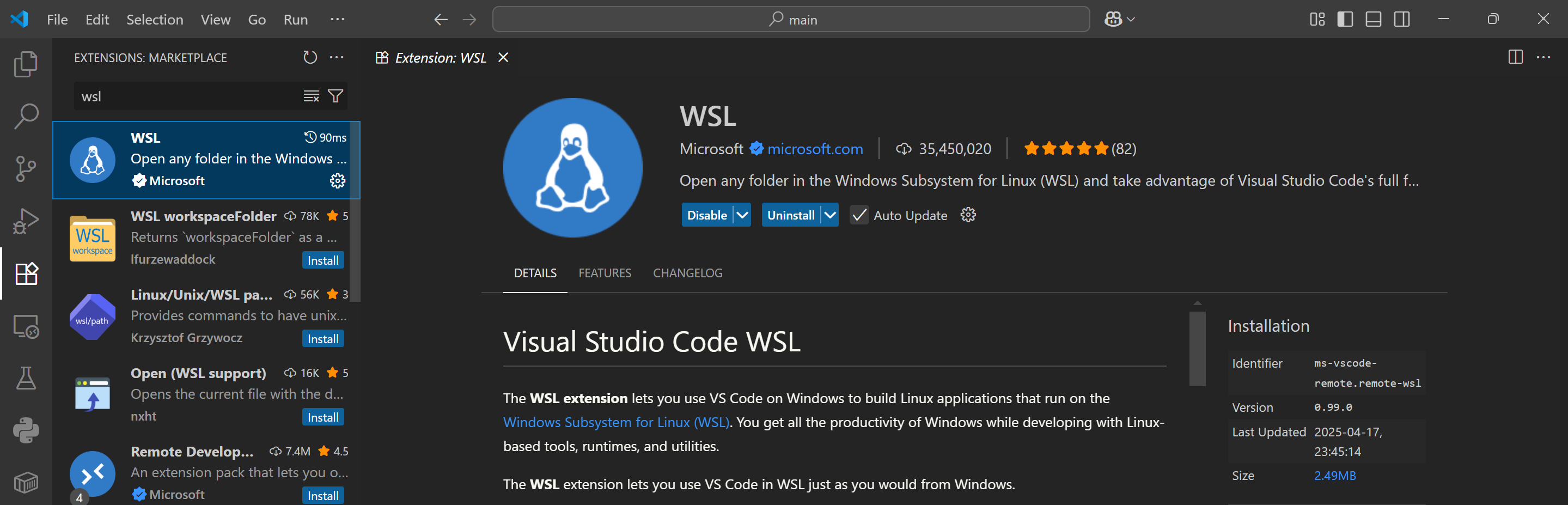
Task: Select the Python icon in the activity bar
Action: coord(26,430)
